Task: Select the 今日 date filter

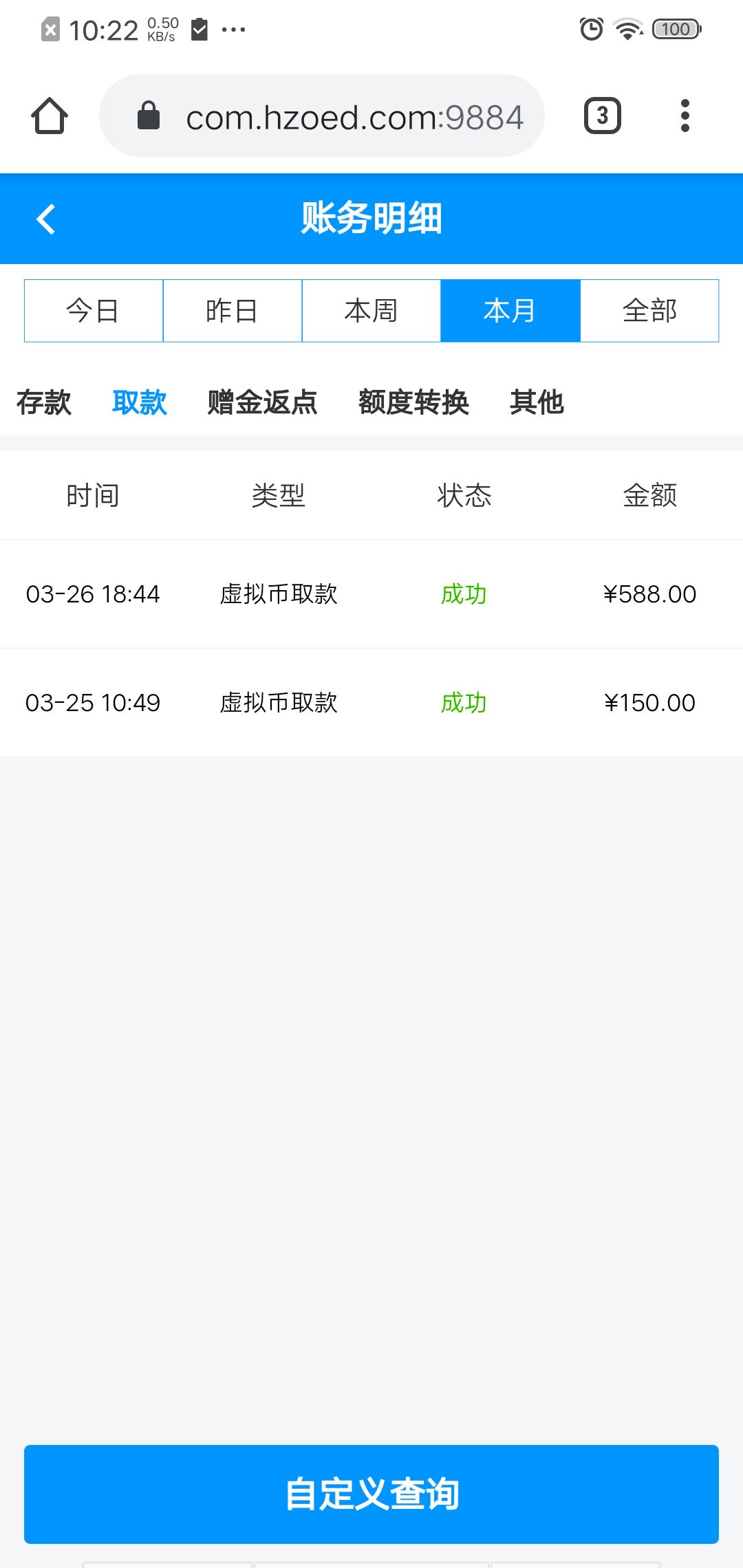Action: tap(94, 311)
